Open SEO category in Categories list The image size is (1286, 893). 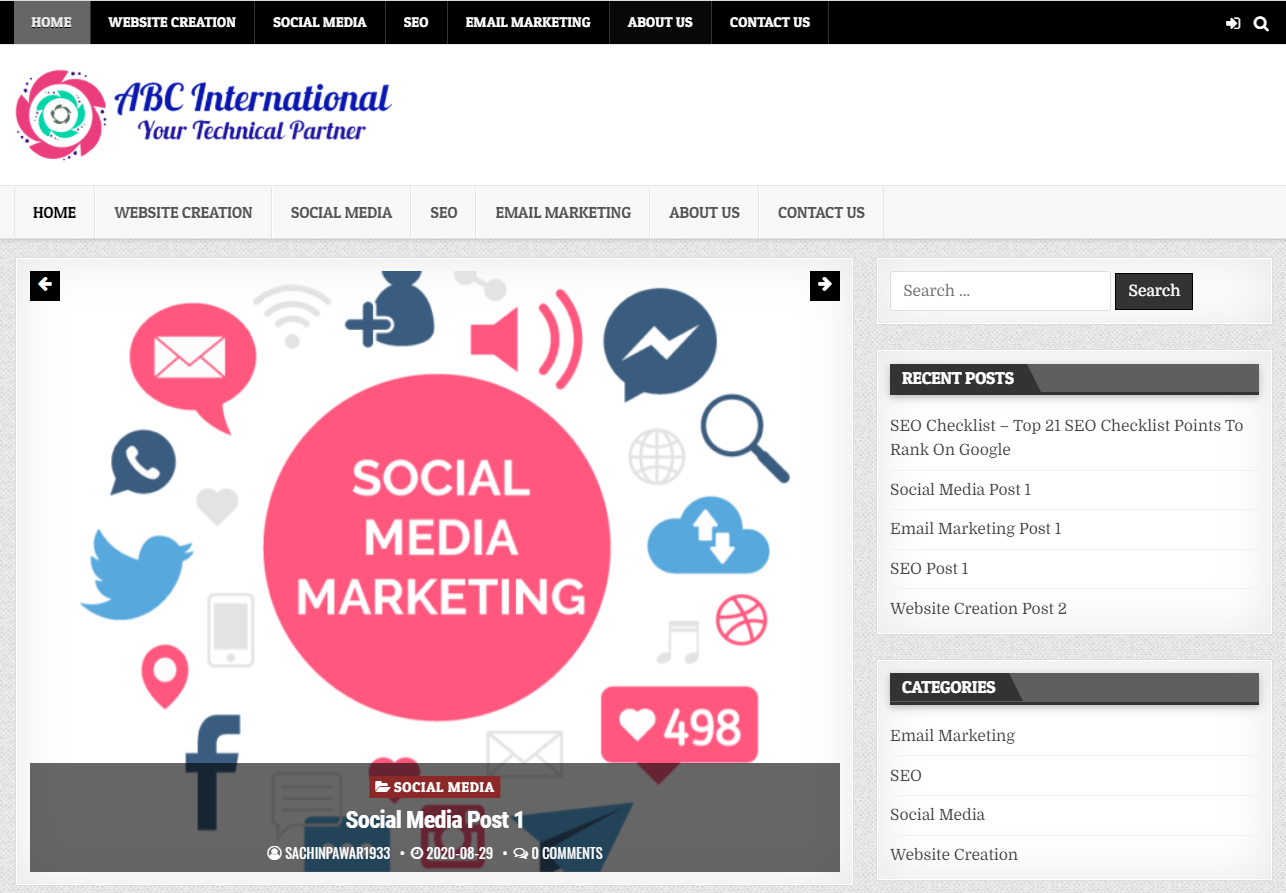[x=905, y=775]
